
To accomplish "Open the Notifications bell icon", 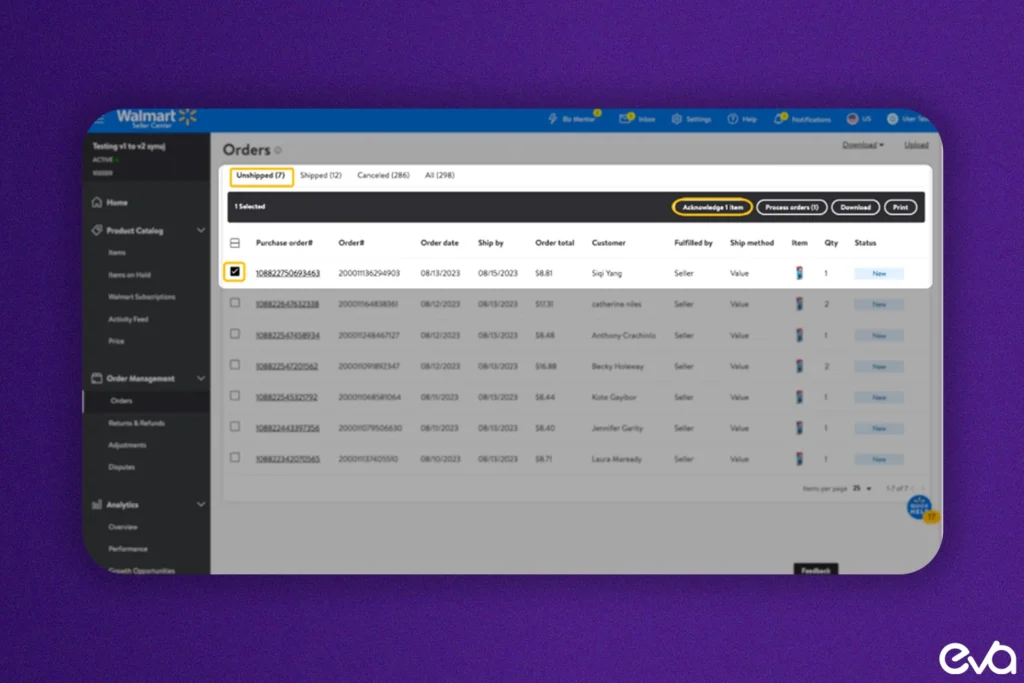I will (x=778, y=119).
